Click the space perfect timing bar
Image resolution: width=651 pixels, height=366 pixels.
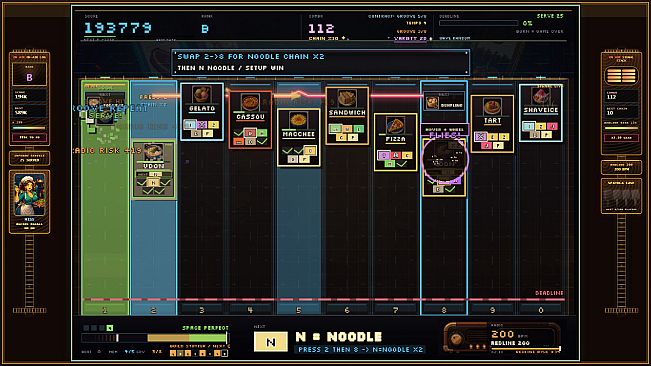point(155,338)
